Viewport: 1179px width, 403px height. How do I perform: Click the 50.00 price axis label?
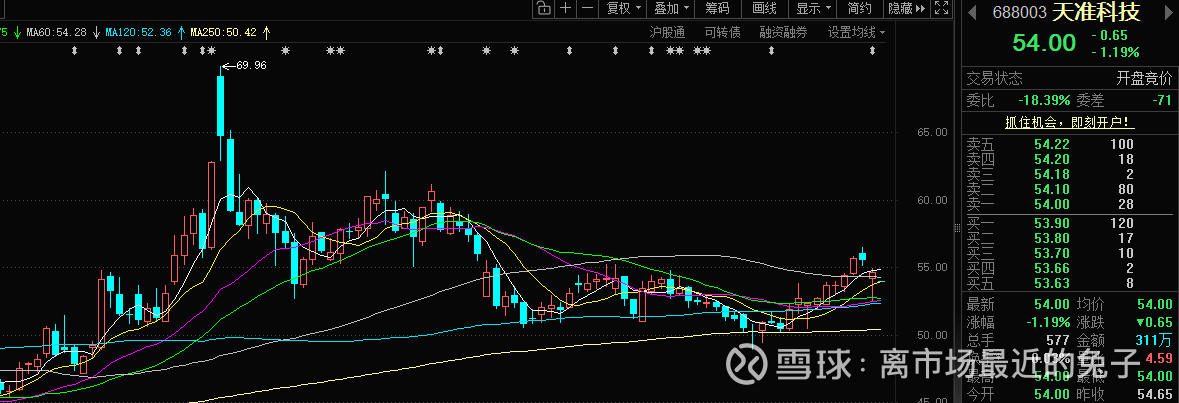[x=932, y=335]
